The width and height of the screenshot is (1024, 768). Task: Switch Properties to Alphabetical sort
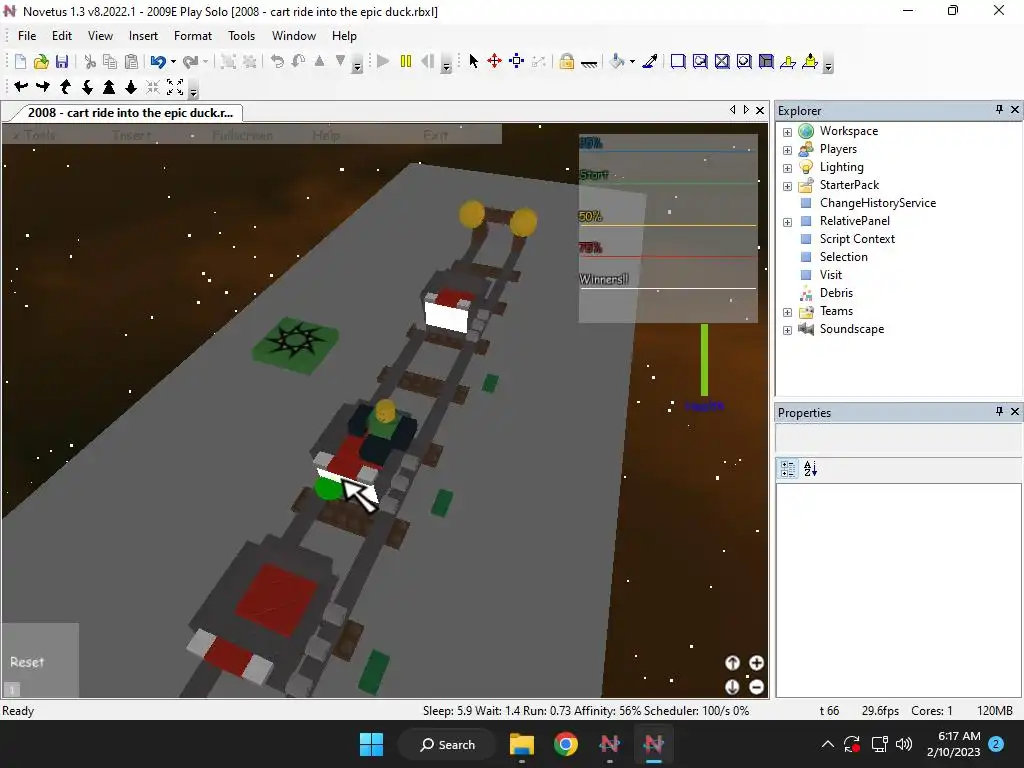(810, 469)
